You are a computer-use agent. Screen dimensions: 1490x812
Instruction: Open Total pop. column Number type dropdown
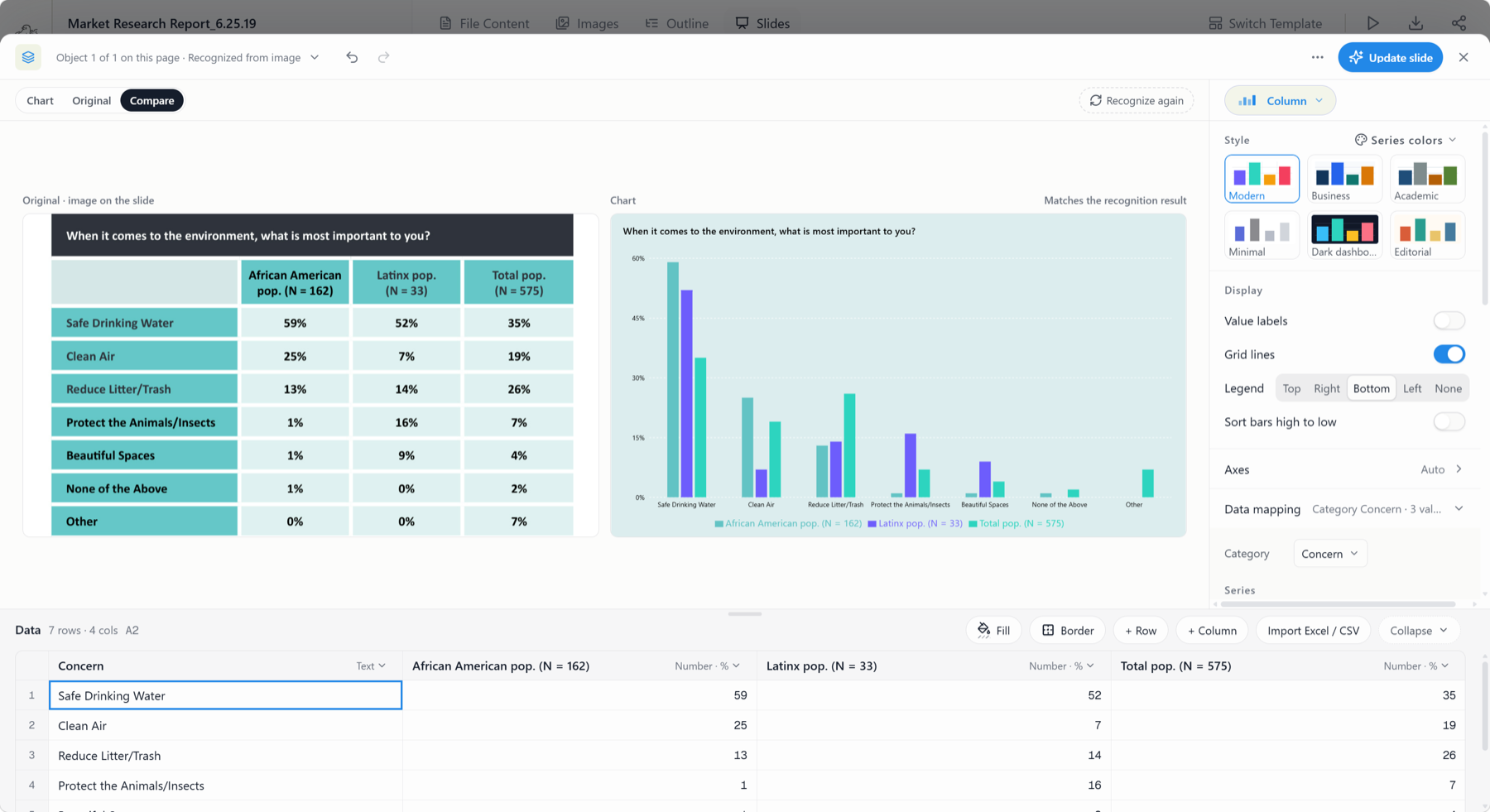click(1415, 665)
